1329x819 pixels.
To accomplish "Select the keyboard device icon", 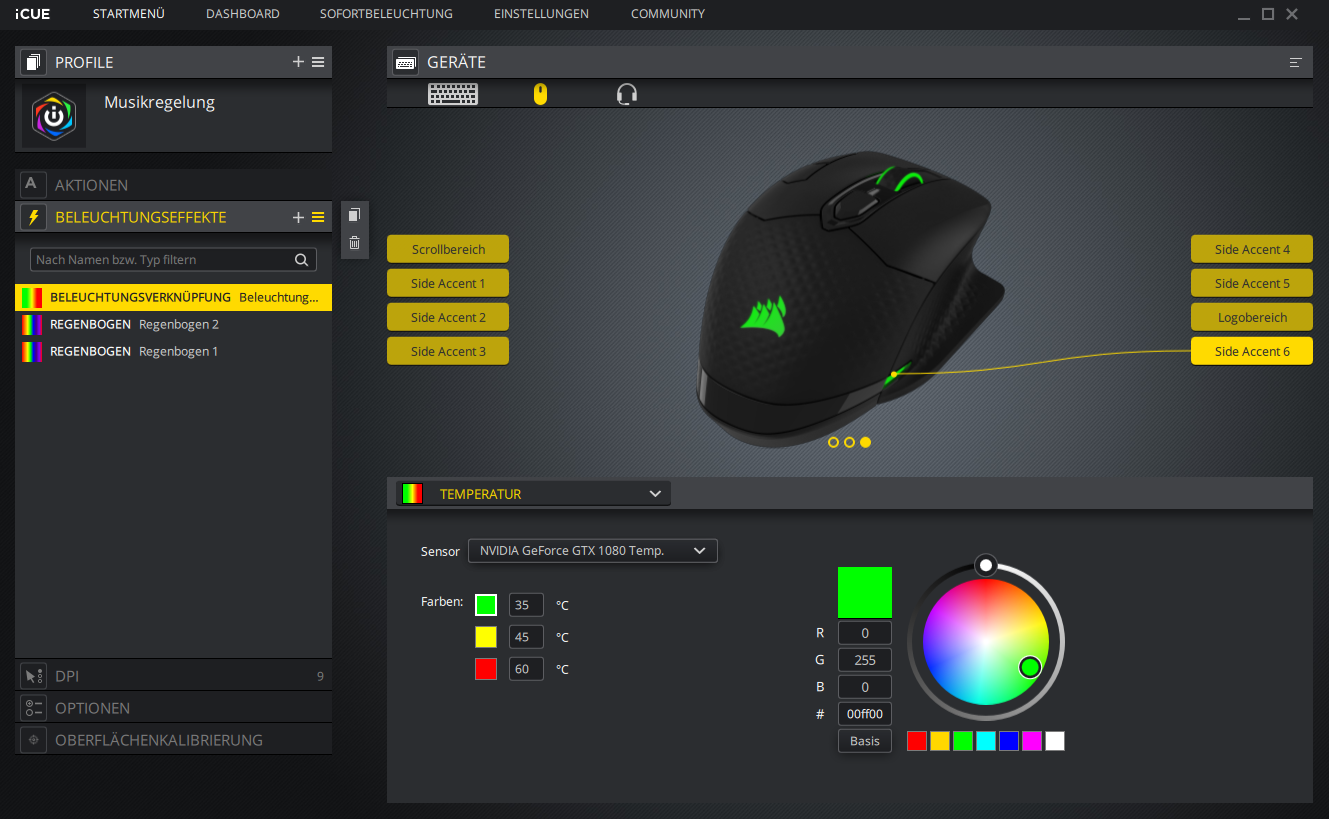I will point(453,94).
